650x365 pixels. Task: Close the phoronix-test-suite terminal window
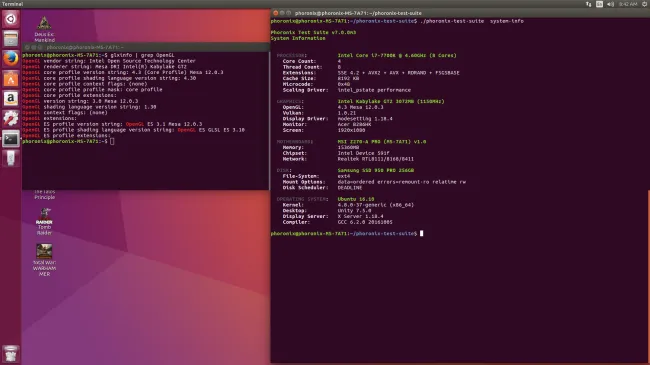(x=276, y=13)
